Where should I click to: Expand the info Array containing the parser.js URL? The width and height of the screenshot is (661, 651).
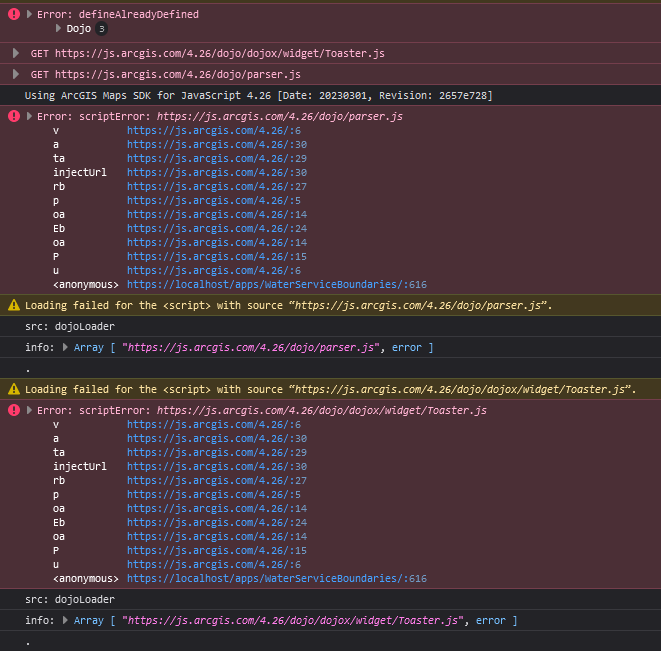(67, 347)
